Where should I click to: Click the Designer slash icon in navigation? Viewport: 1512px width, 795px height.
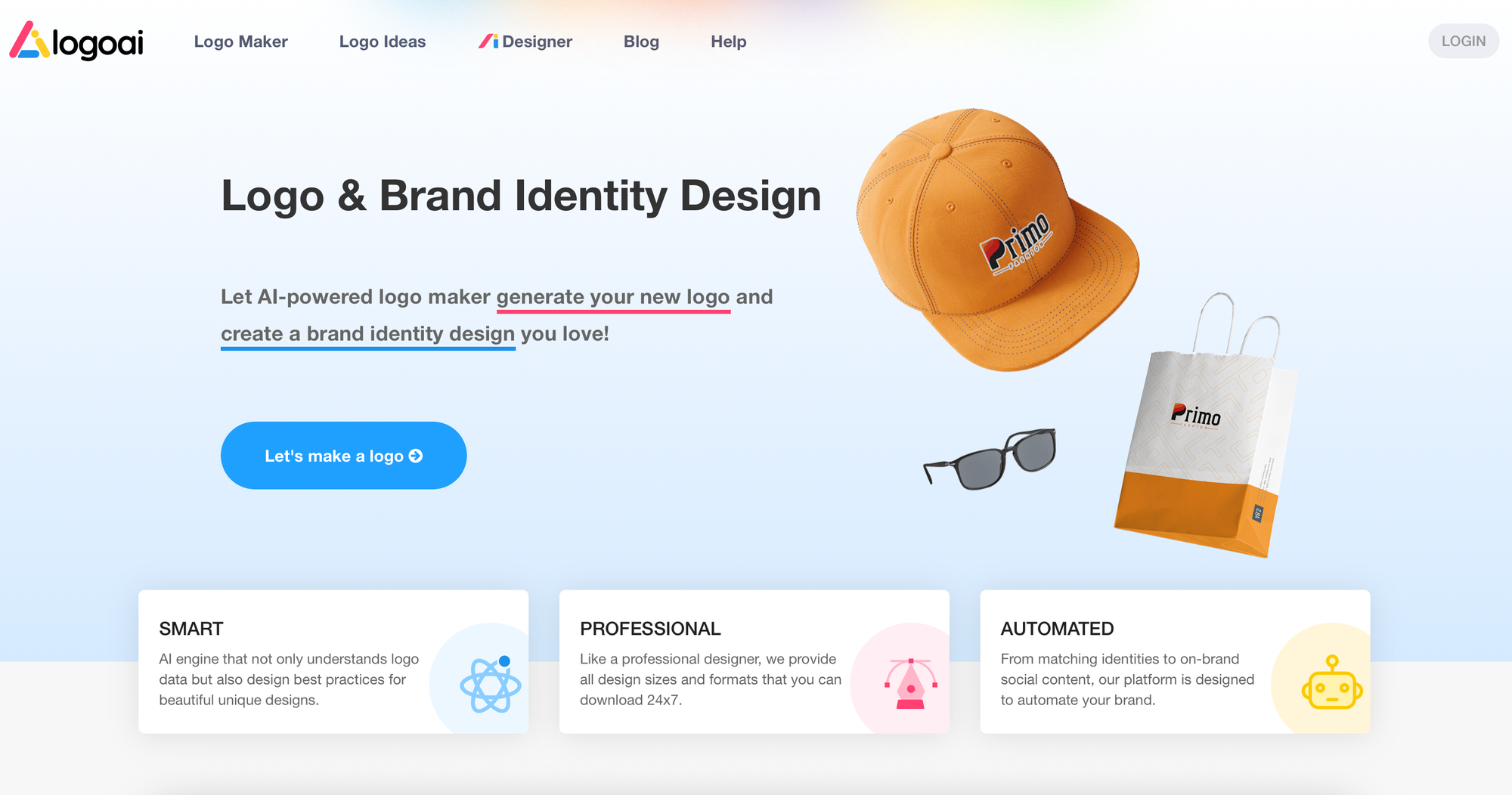488,42
